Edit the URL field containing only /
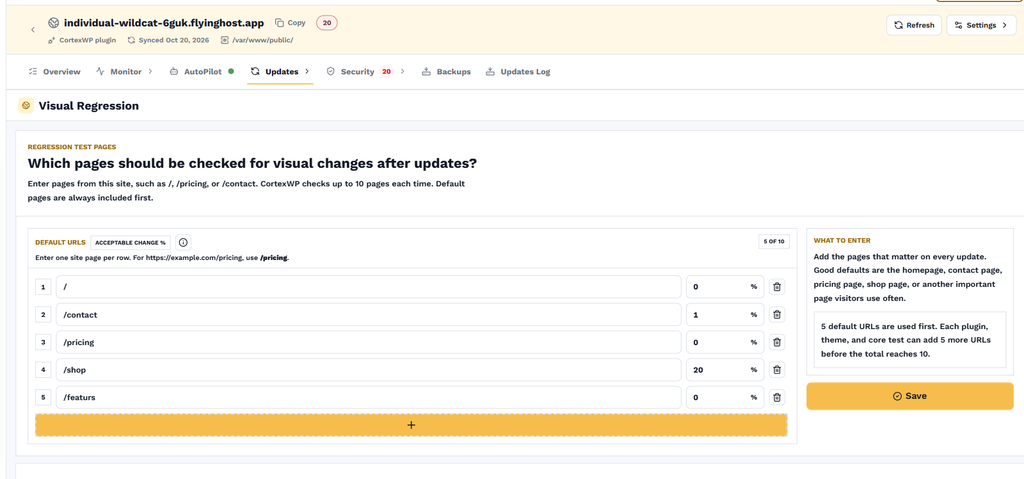This screenshot has width=1024, height=479. [369, 287]
